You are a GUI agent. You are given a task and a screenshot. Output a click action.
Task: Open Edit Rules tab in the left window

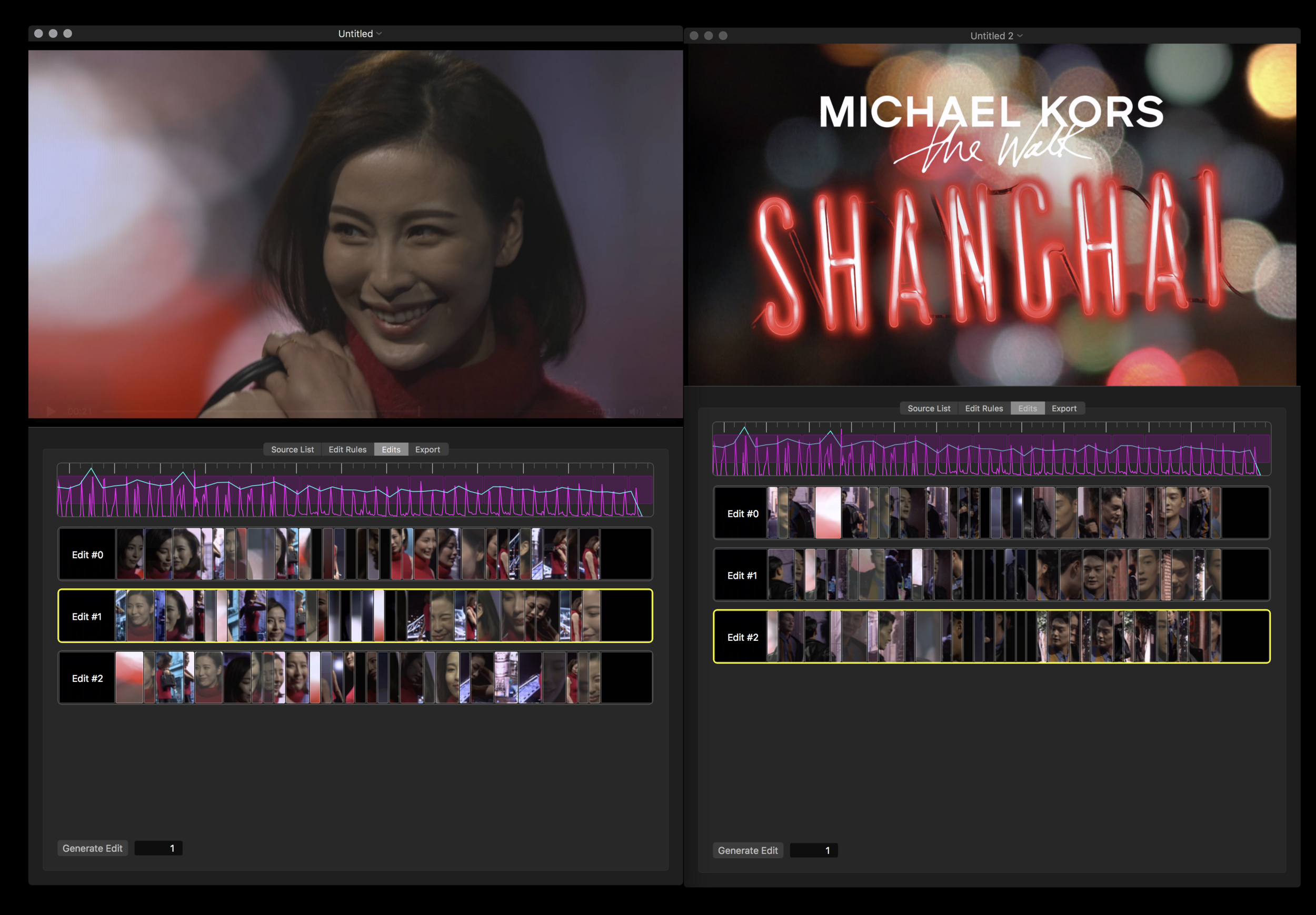coord(347,449)
